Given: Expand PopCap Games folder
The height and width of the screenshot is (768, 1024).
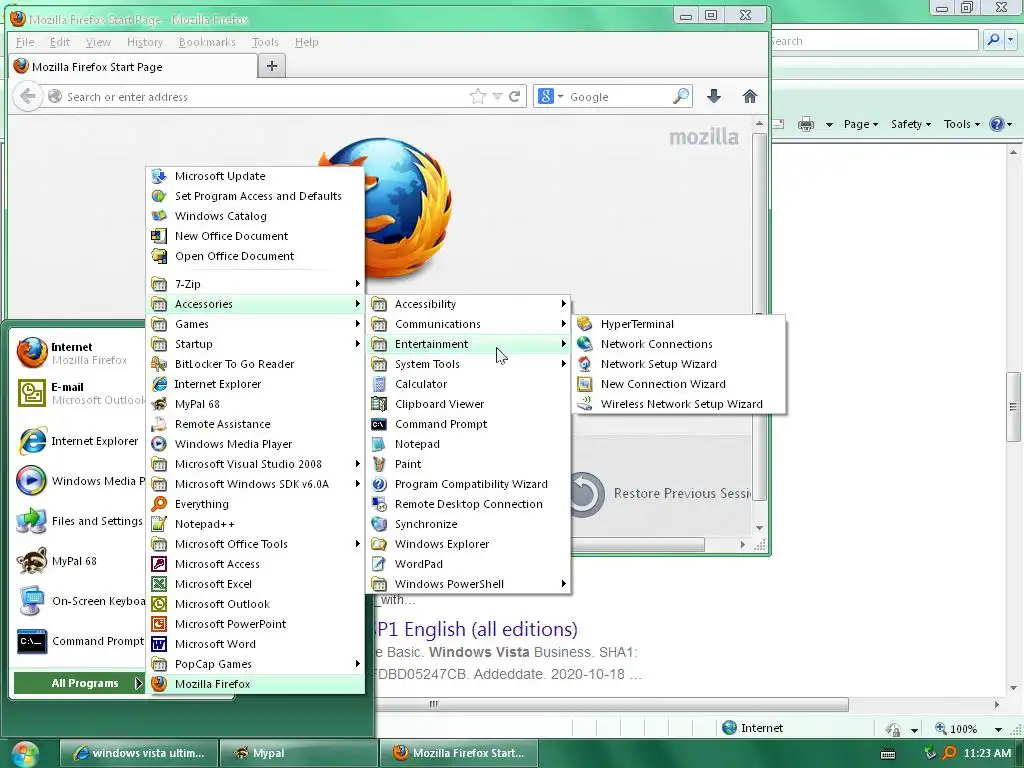Looking at the screenshot, I should (x=255, y=664).
